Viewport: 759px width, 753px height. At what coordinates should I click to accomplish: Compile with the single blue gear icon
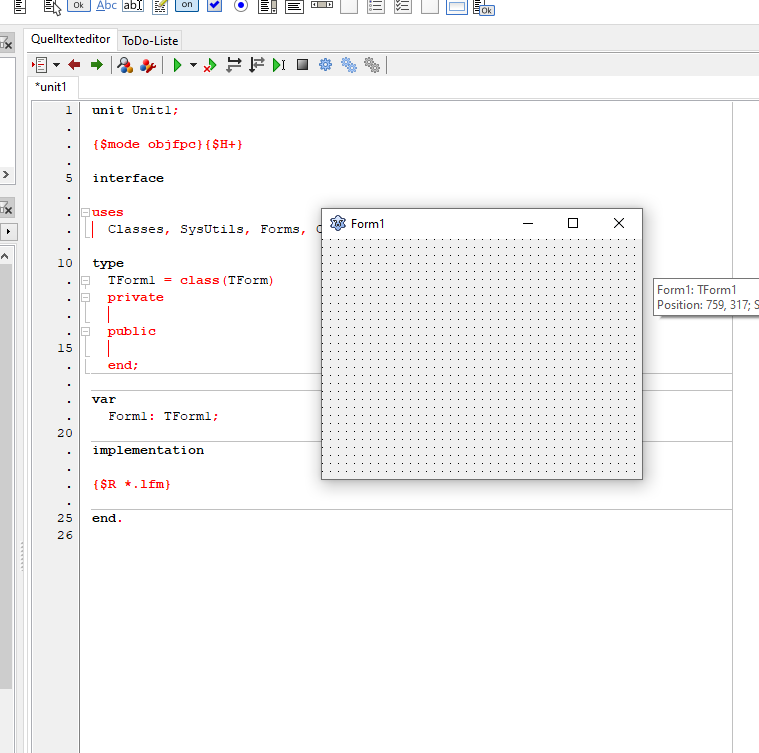325,65
